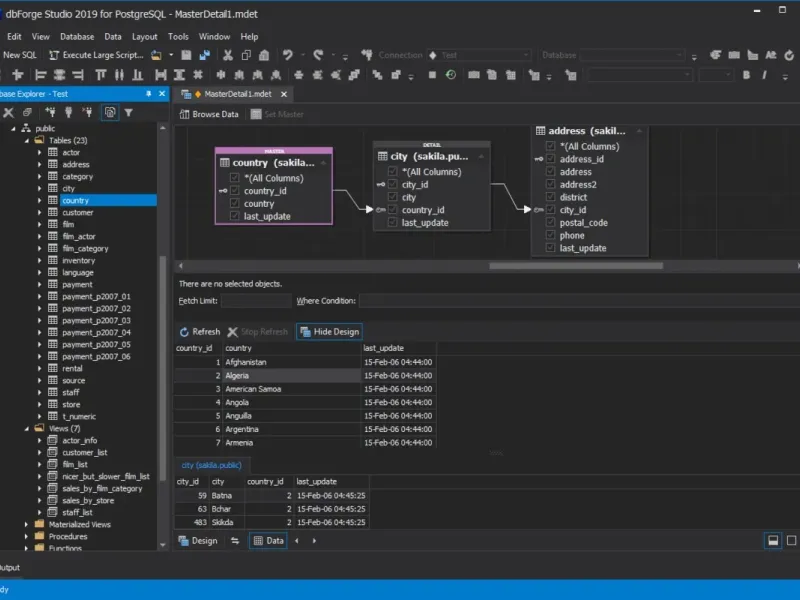The height and width of the screenshot is (600, 800).
Task: Toggle country_id checkbox in city table
Action: click(x=392, y=210)
